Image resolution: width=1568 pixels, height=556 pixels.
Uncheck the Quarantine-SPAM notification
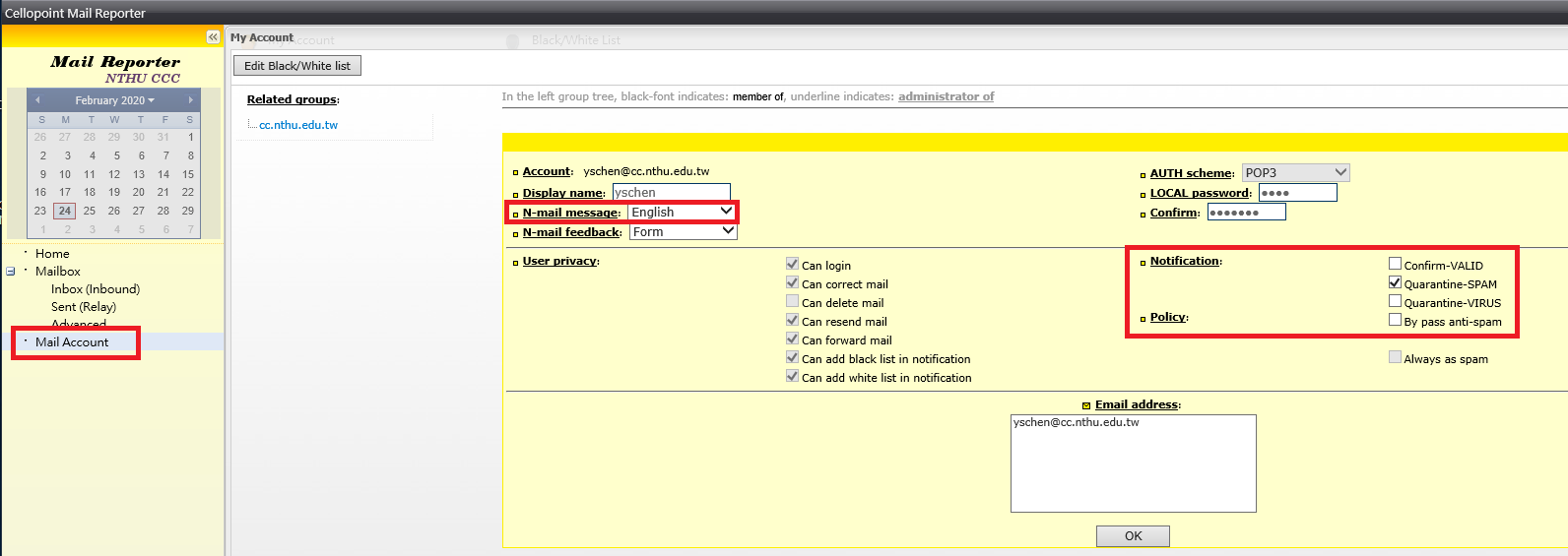click(x=1395, y=282)
